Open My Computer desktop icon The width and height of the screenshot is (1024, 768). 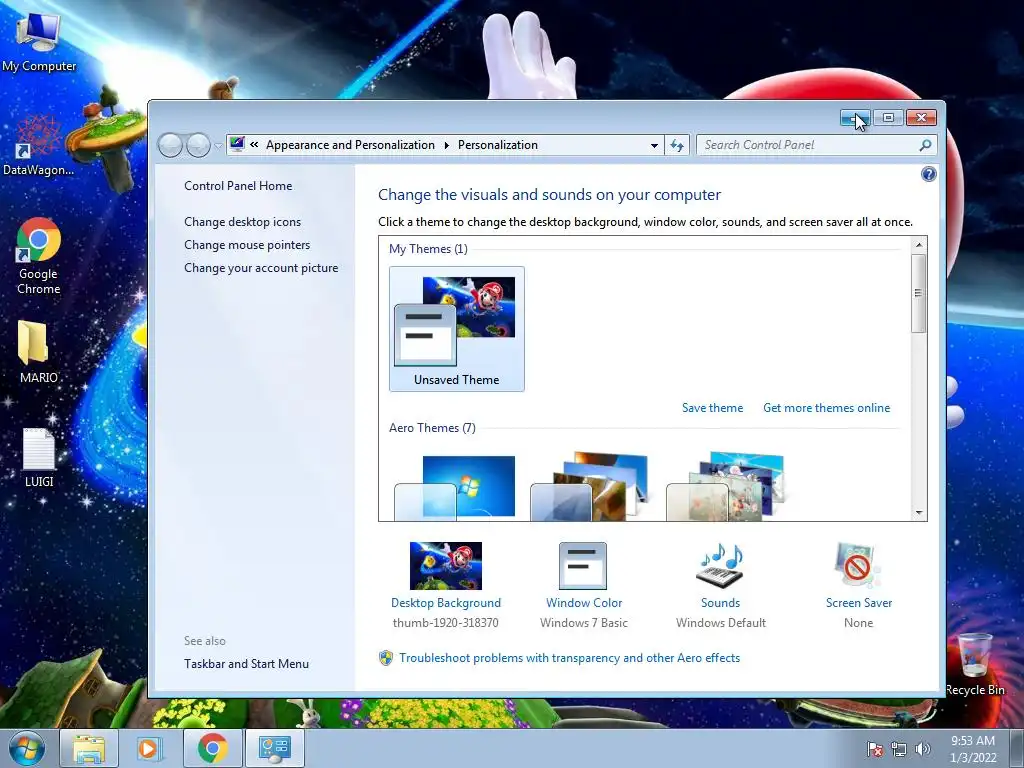point(39,40)
